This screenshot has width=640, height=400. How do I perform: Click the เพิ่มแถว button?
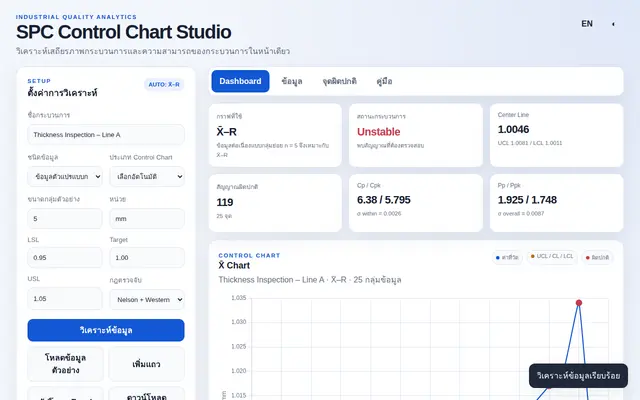(x=146, y=364)
